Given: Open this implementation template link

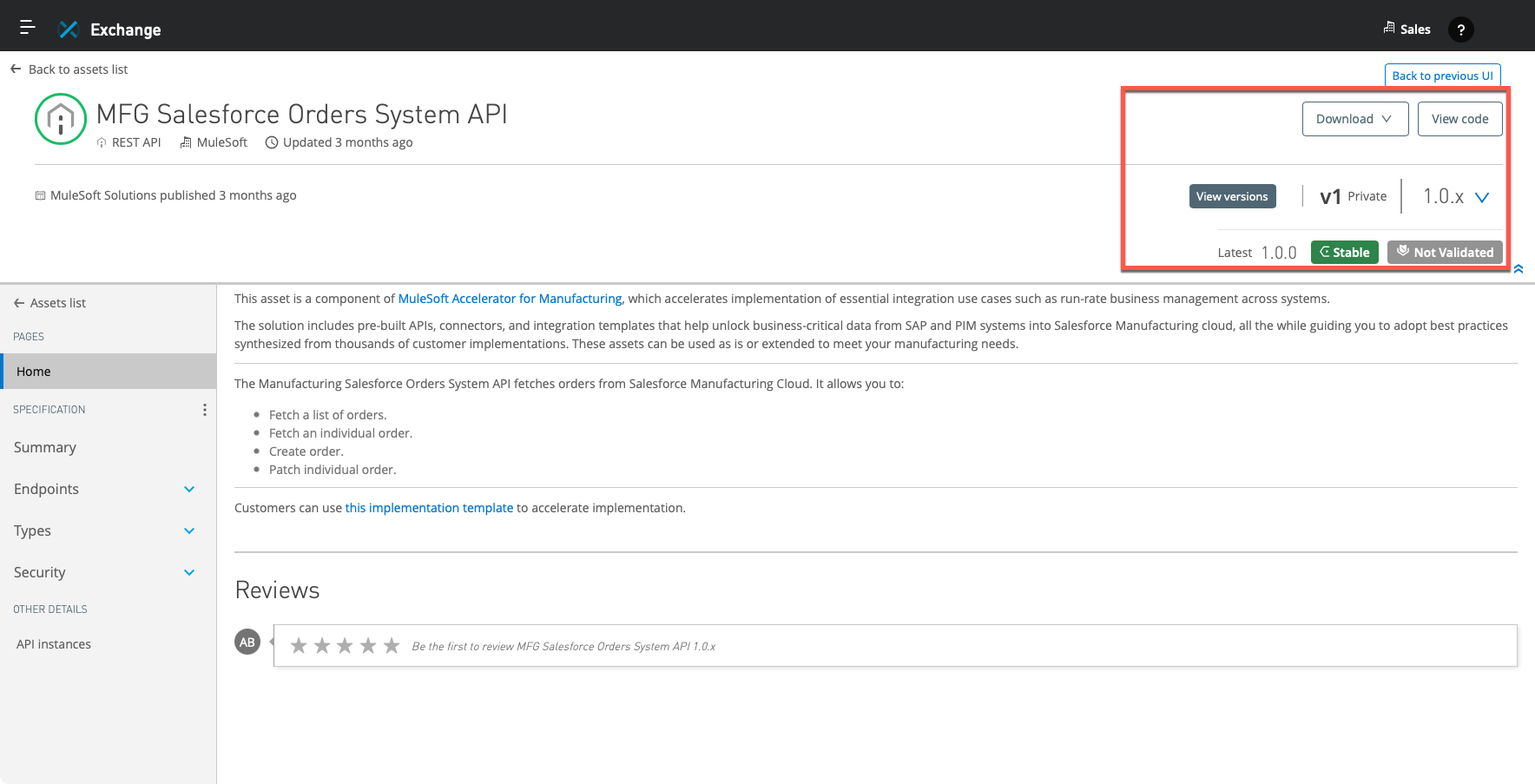Looking at the screenshot, I should 429,508.
